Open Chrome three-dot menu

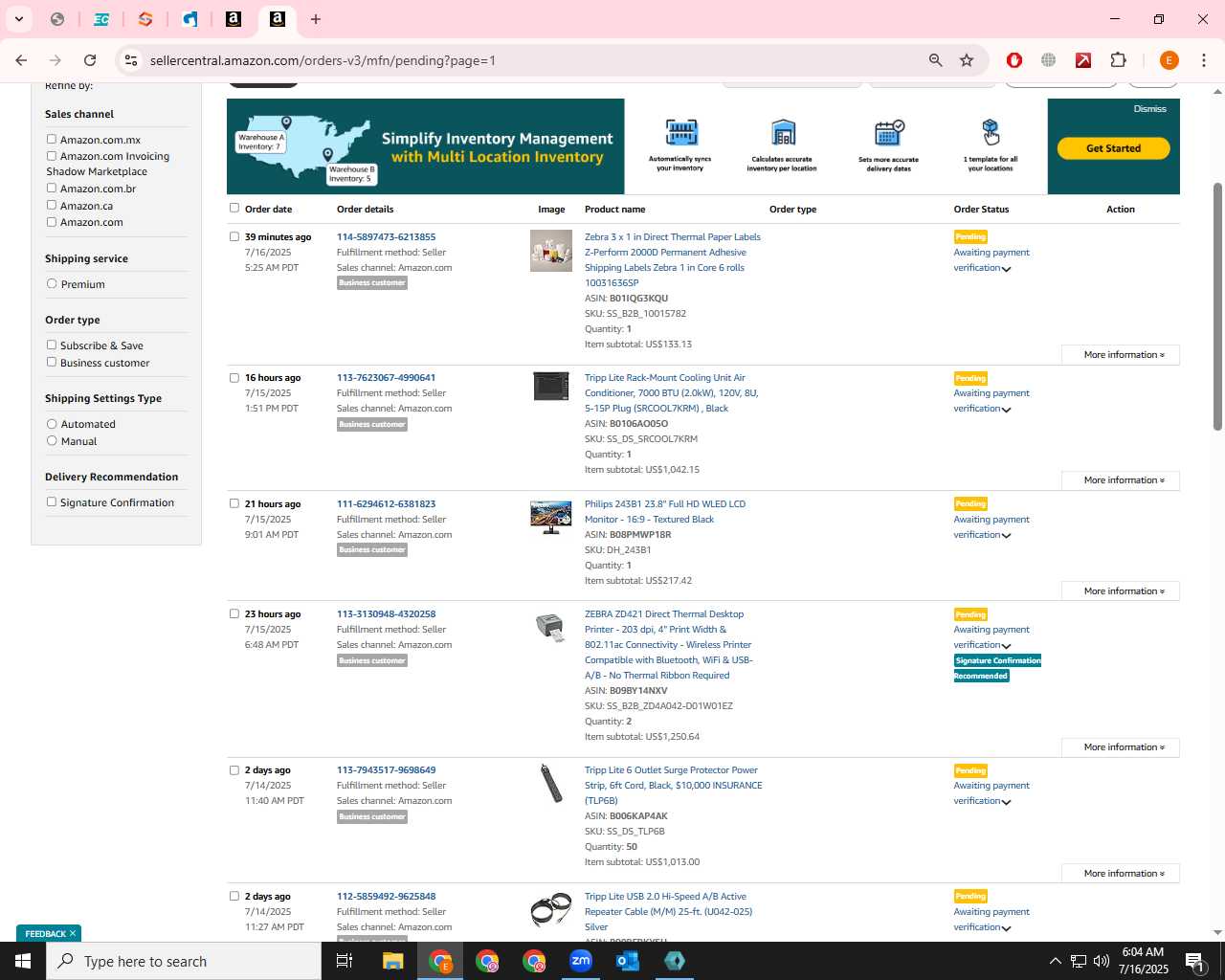(x=1204, y=60)
